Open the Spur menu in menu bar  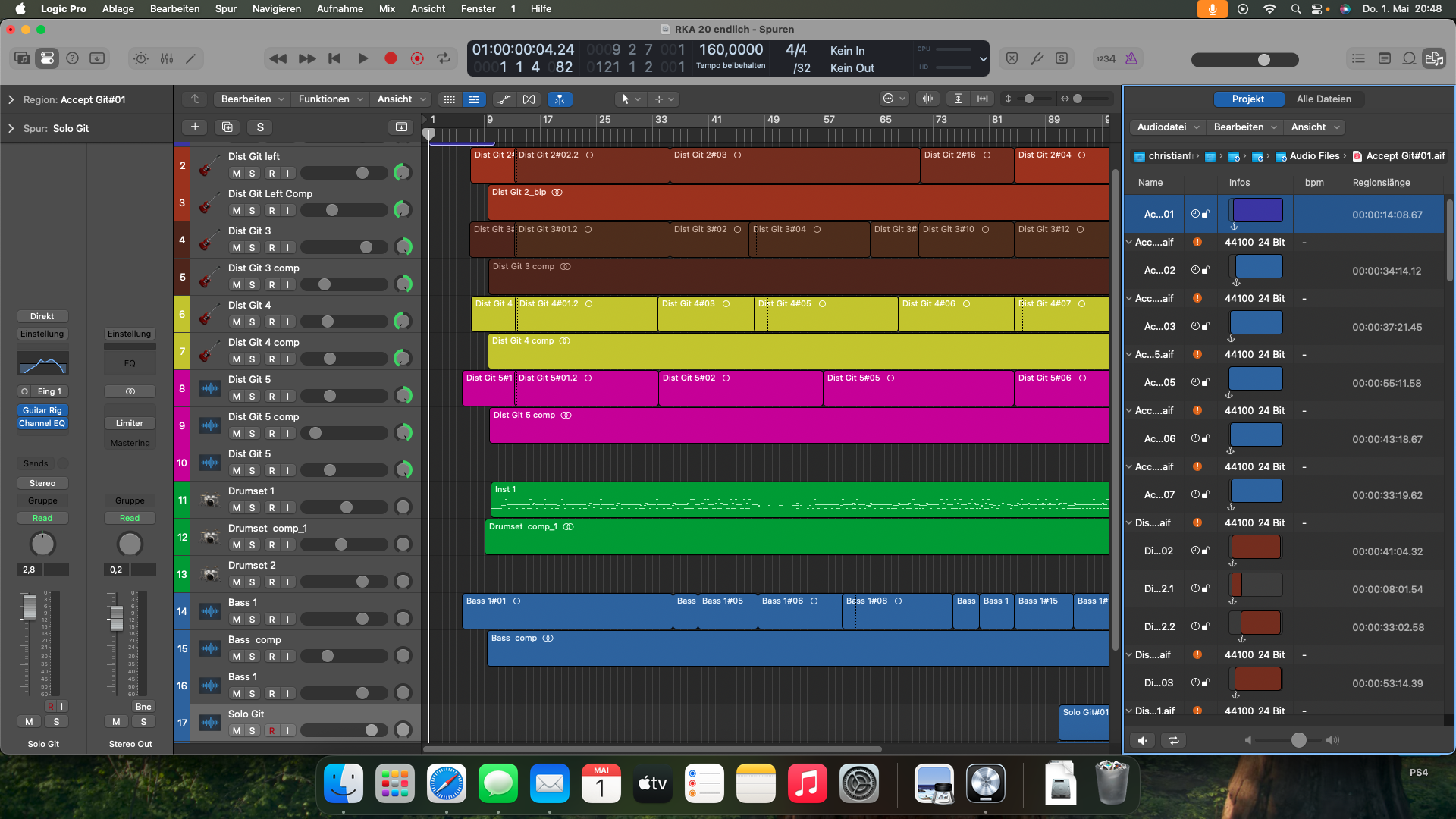(226, 8)
